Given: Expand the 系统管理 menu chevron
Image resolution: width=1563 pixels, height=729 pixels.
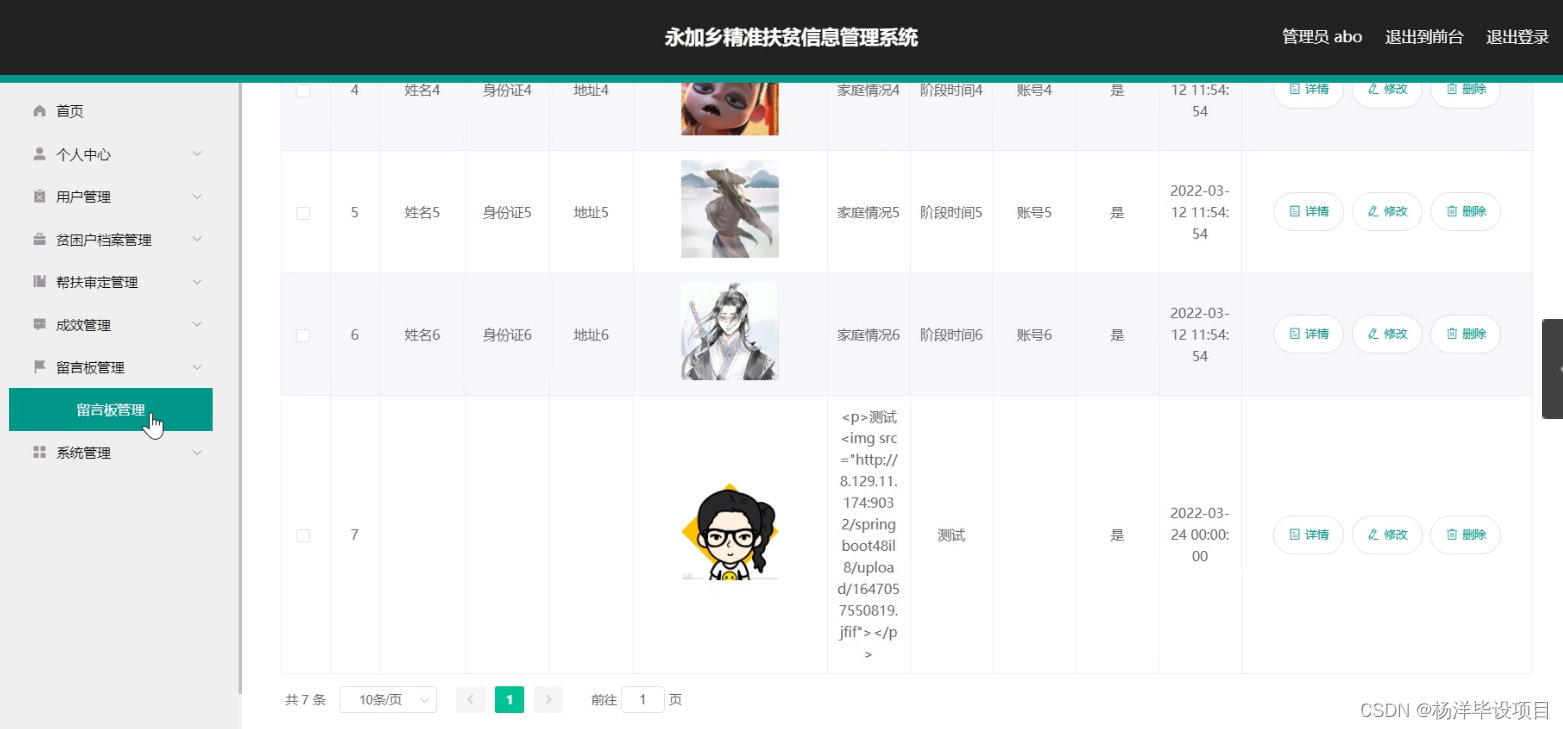Looking at the screenshot, I should coord(197,453).
